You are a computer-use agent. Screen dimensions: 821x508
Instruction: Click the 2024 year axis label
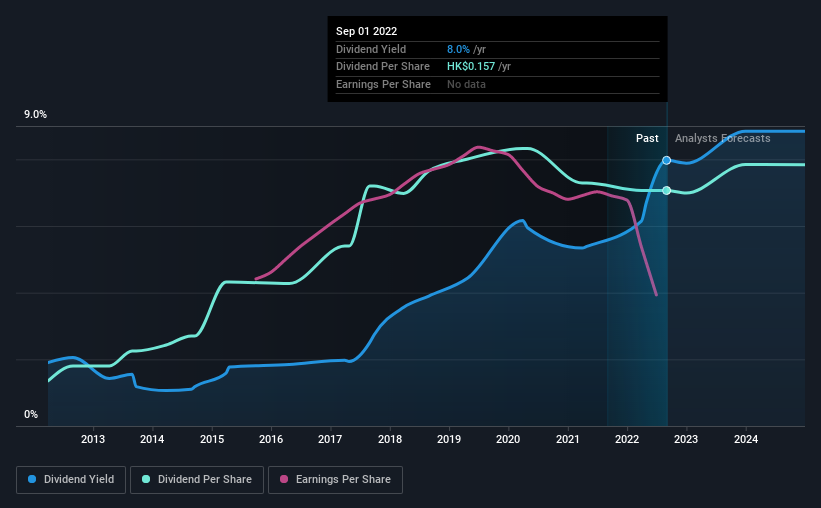coord(746,439)
